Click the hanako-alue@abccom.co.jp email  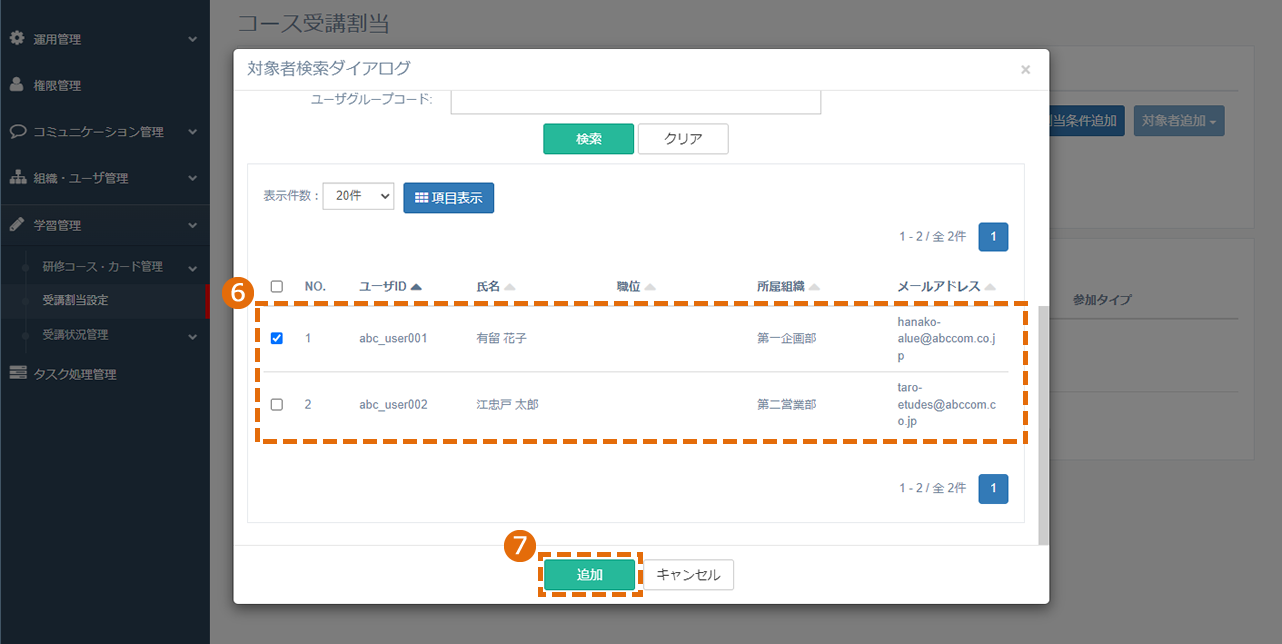[946, 338]
